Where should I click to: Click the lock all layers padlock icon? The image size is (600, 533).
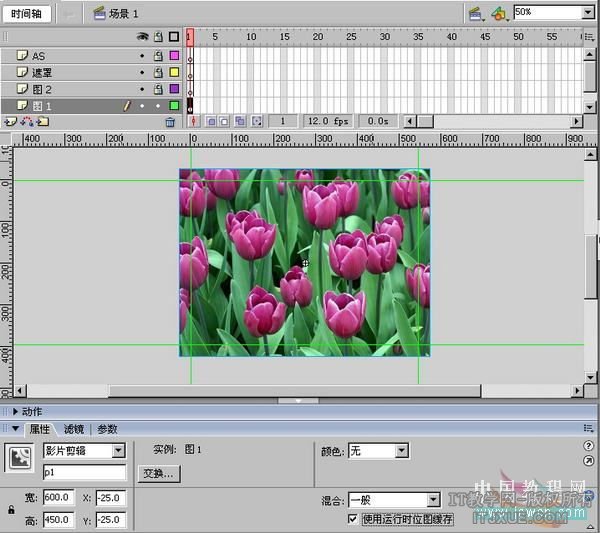pyautogui.click(x=157, y=37)
